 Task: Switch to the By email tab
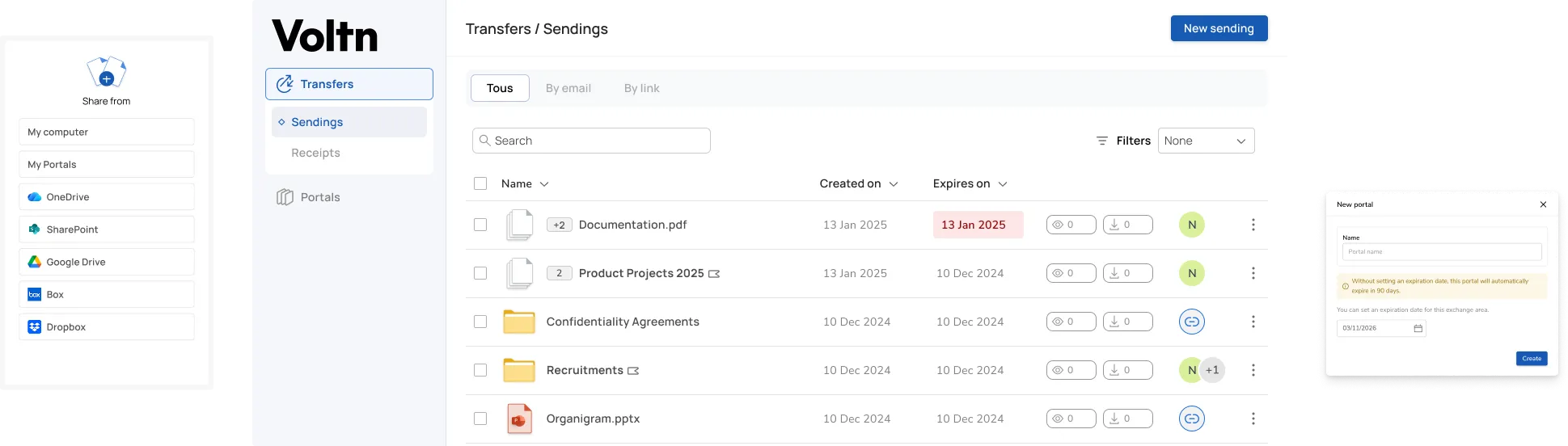(x=568, y=88)
